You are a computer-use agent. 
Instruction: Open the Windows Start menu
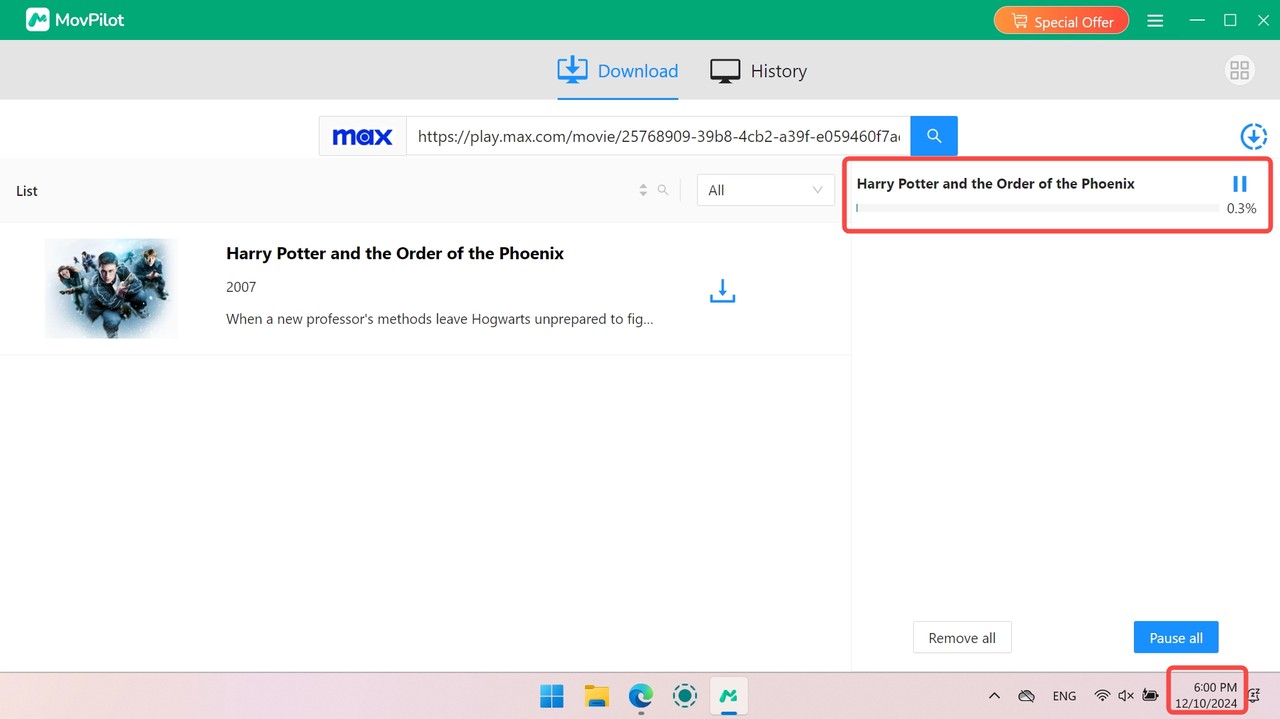point(552,696)
